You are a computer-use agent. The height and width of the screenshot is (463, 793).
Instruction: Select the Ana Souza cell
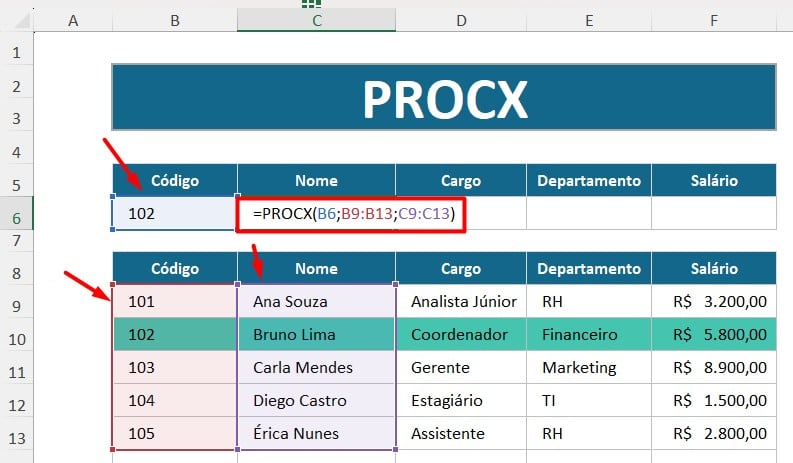click(x=317, y=301)
